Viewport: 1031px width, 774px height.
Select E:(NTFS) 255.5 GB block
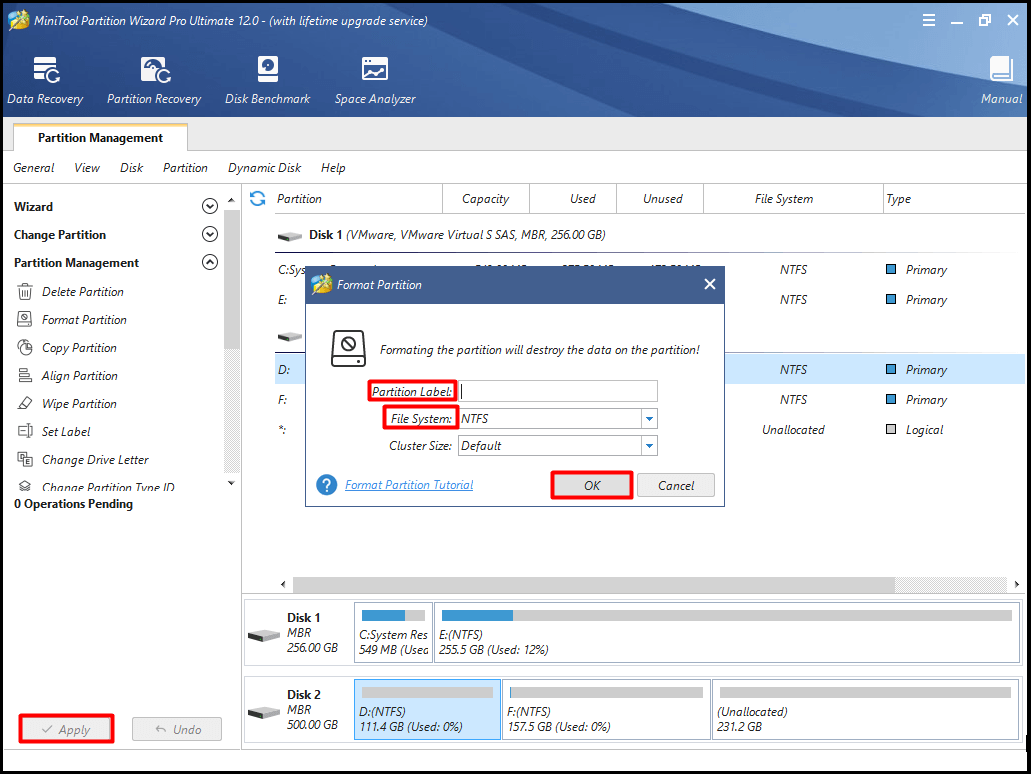click(x=727, y=633)
